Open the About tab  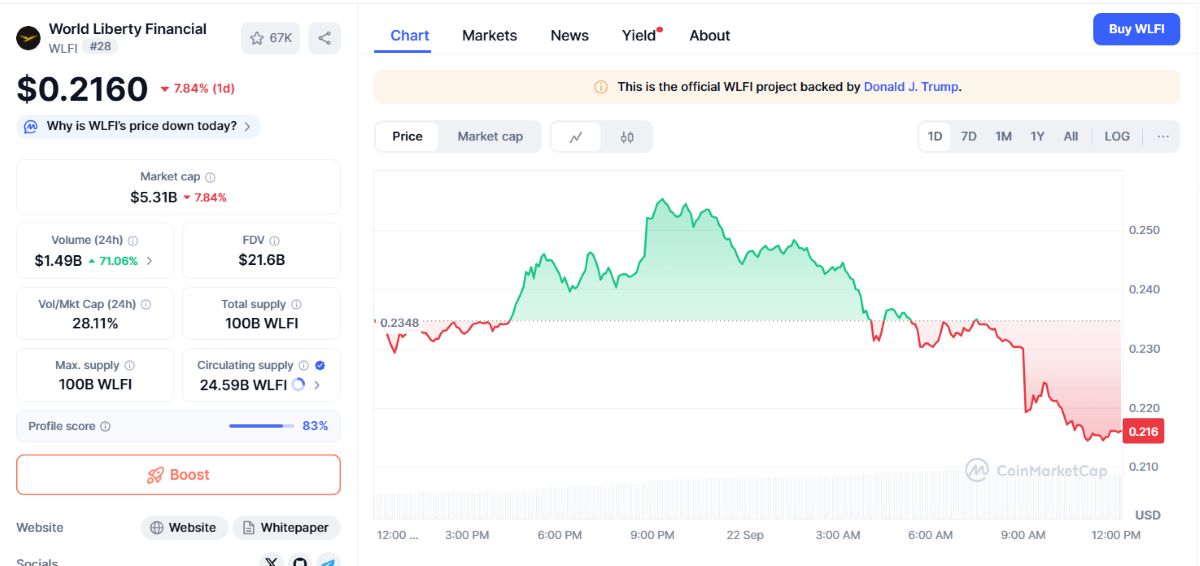click(710, 35)
